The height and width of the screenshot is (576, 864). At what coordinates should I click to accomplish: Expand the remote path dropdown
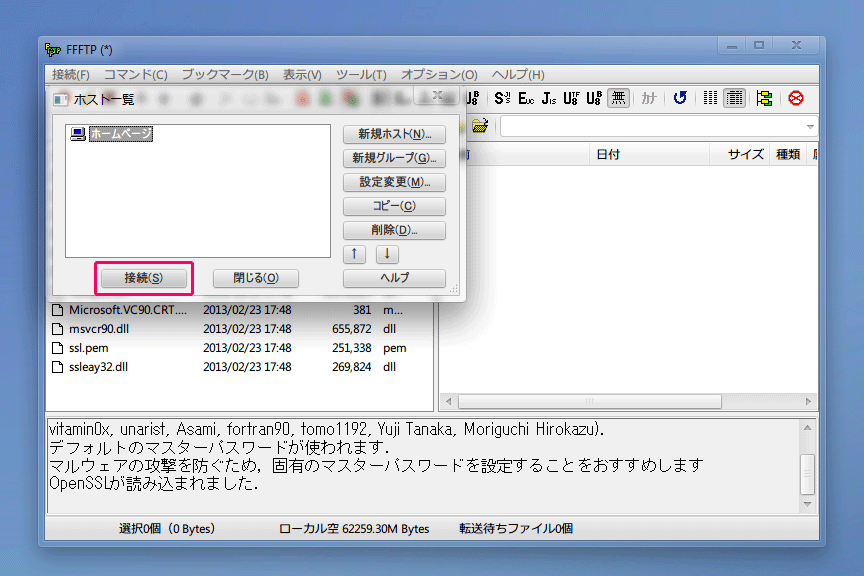810,127
